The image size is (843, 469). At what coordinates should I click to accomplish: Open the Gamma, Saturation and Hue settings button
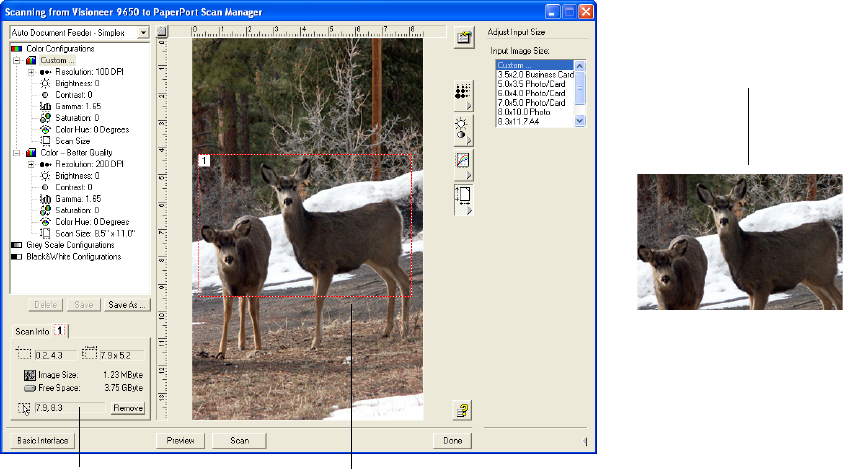(x=463, y=164)
